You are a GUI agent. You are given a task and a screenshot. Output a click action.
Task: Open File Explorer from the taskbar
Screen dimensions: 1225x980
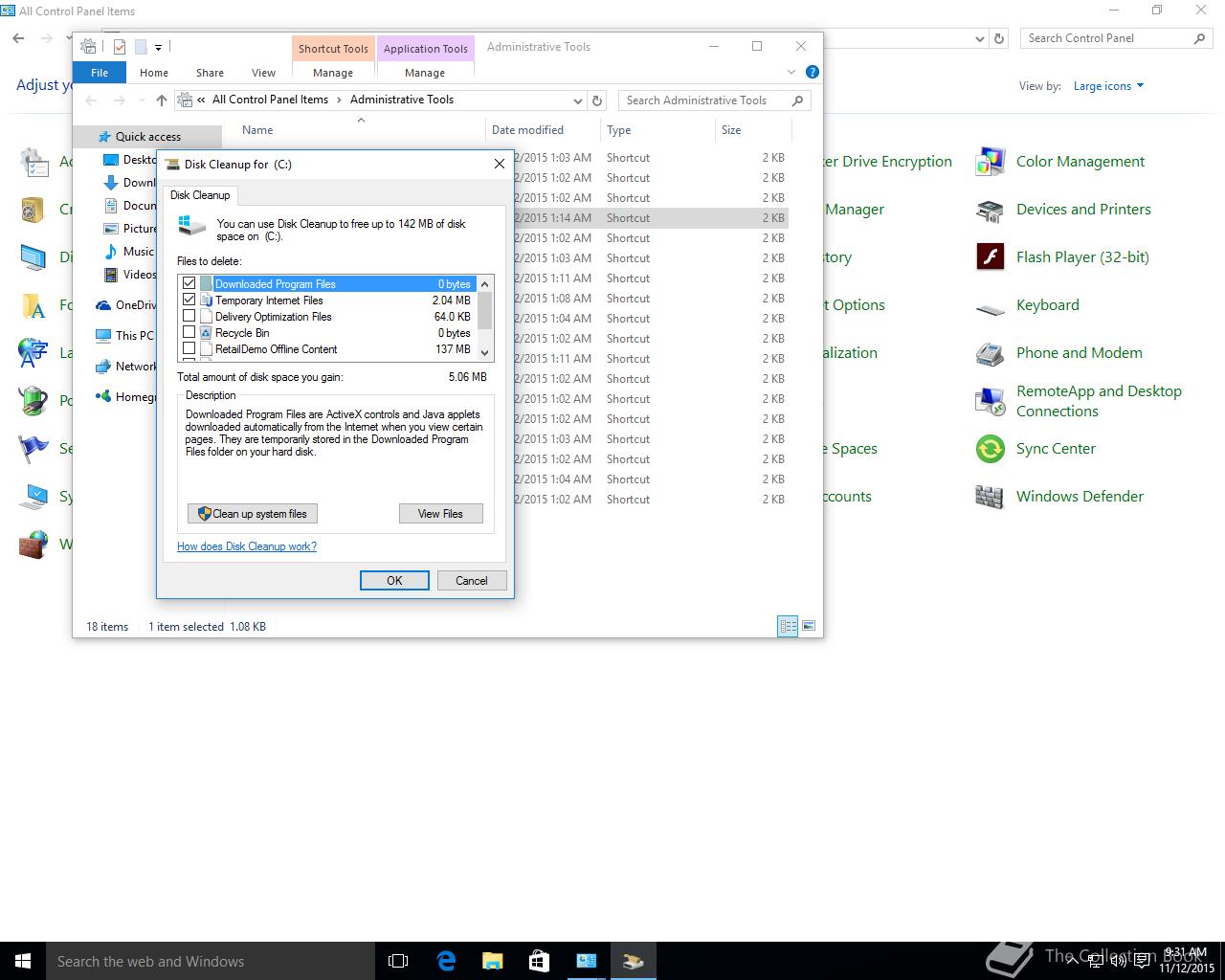point(492,961)
